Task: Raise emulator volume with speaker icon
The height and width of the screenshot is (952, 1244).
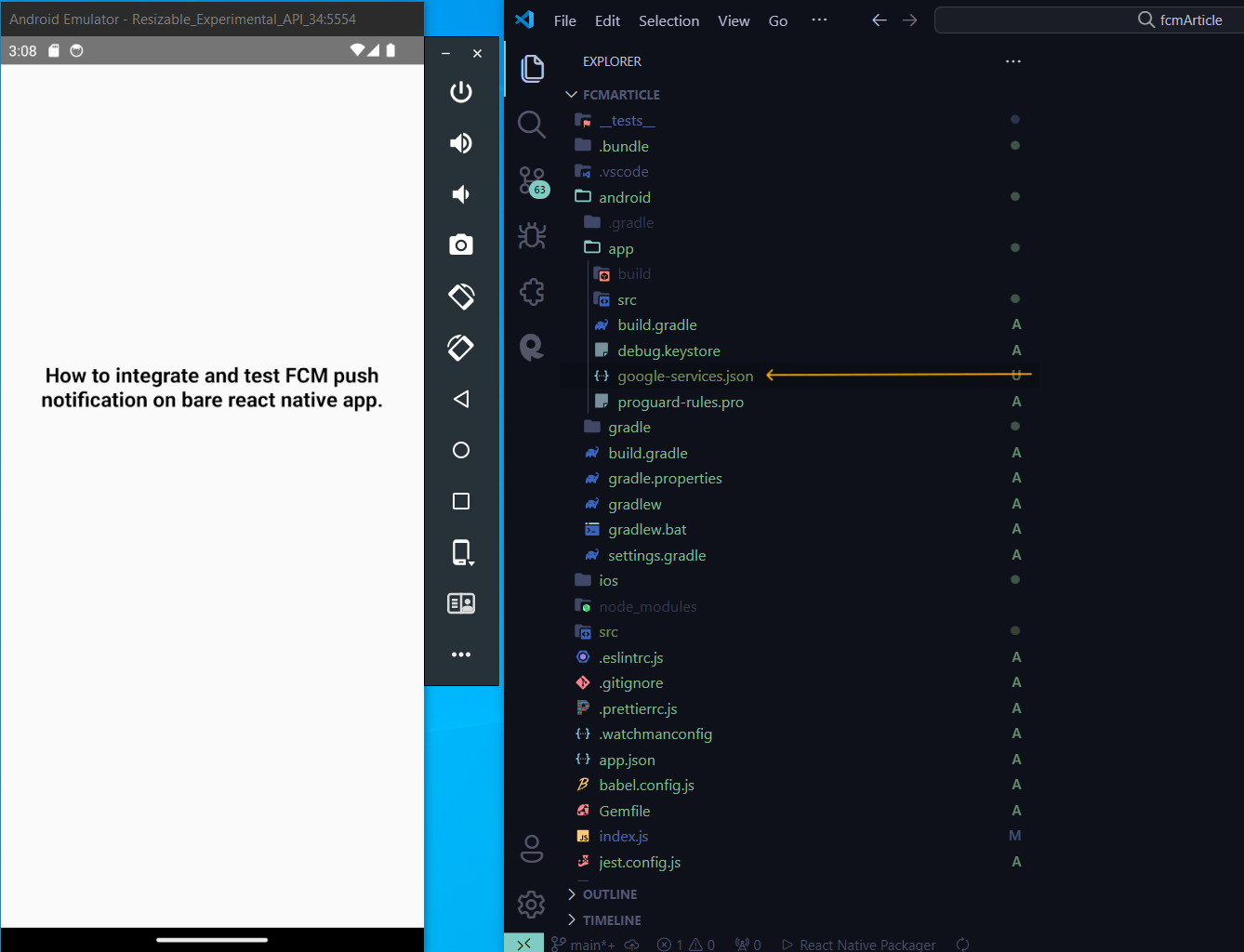Action: [x=461, y=143]
